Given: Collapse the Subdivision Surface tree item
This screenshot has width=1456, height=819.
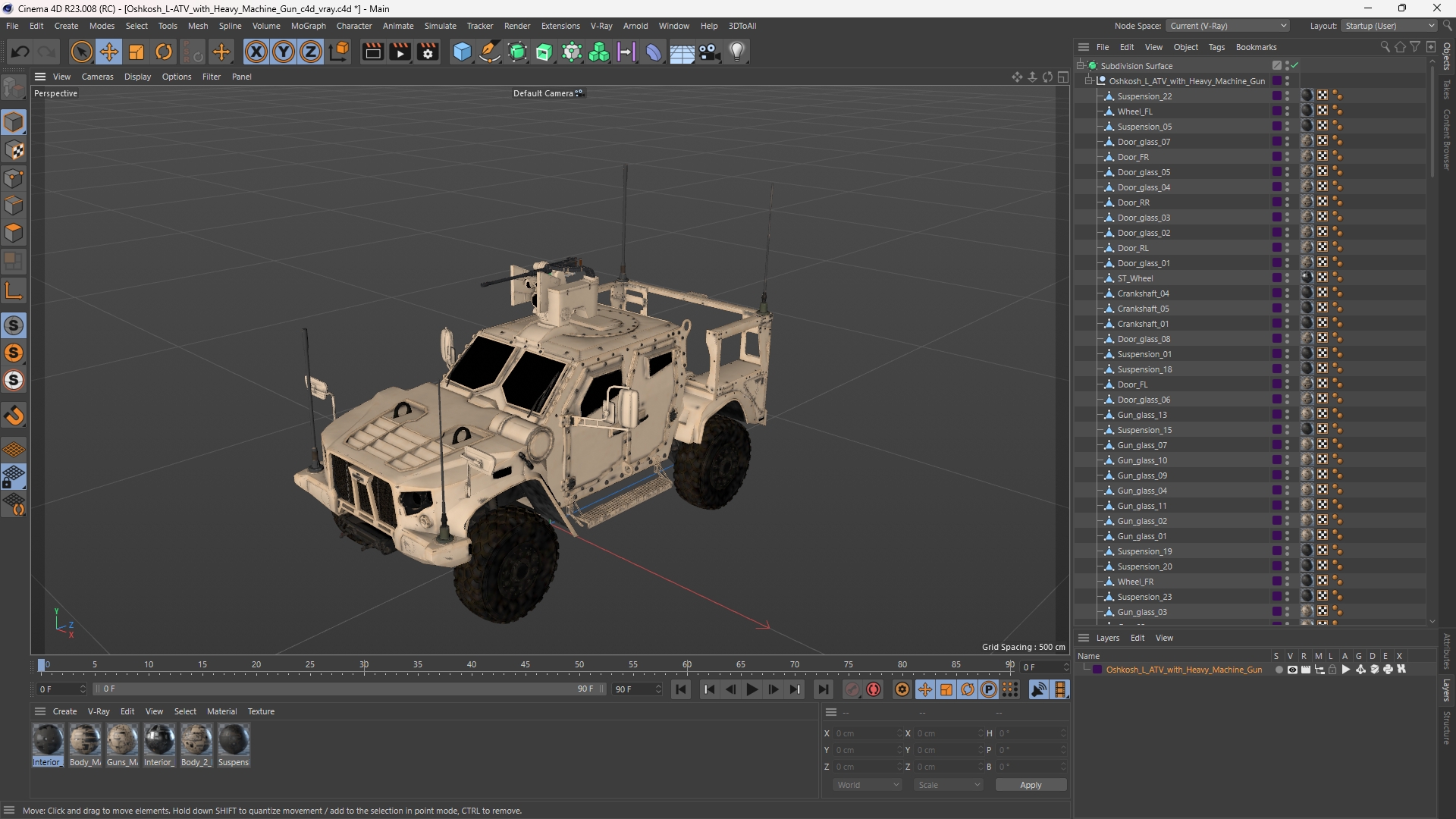Looking at the screenshot, I should pyautogui.click(x=1080, y=65).
